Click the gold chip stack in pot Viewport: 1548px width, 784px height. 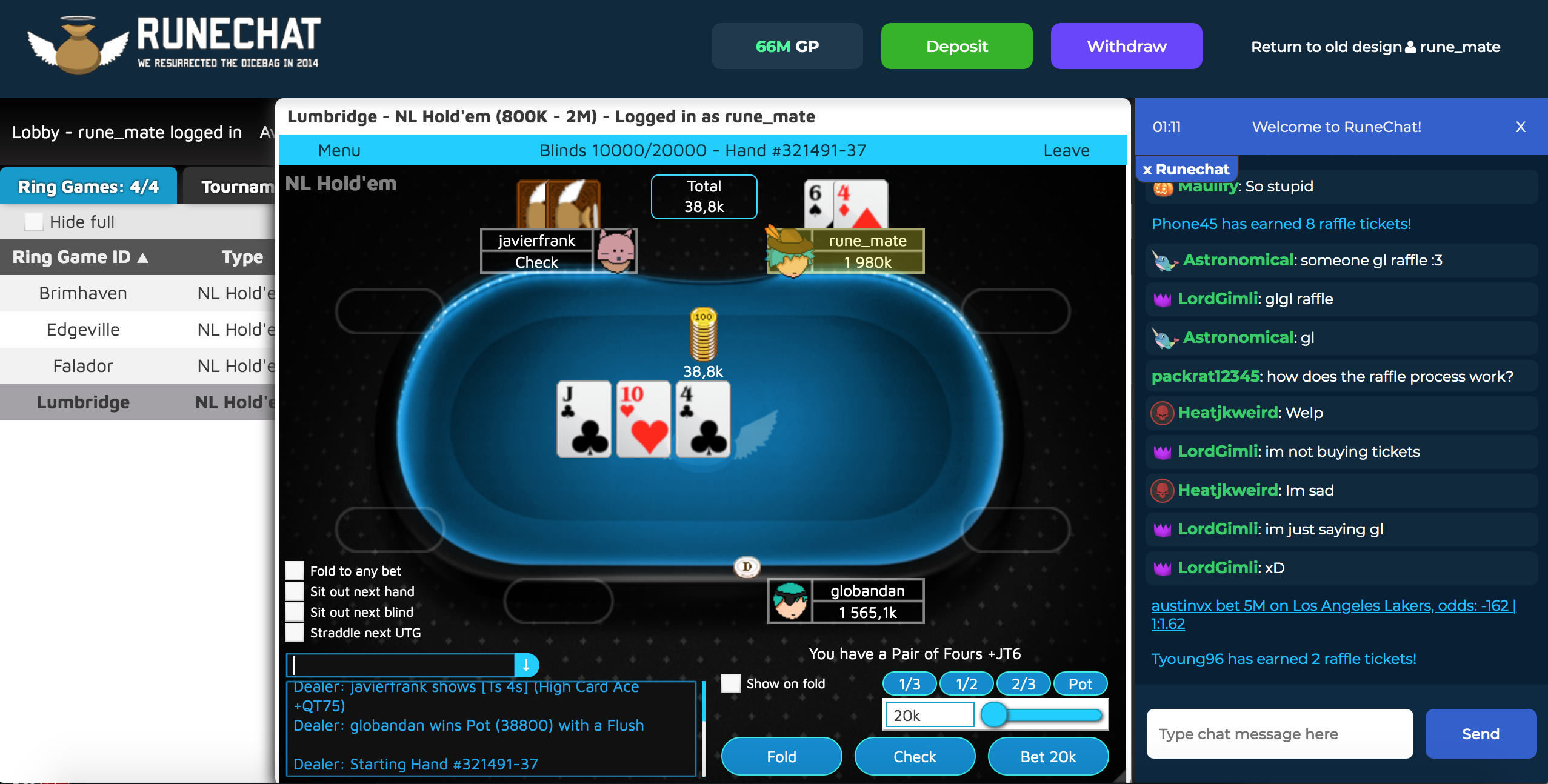703,334
